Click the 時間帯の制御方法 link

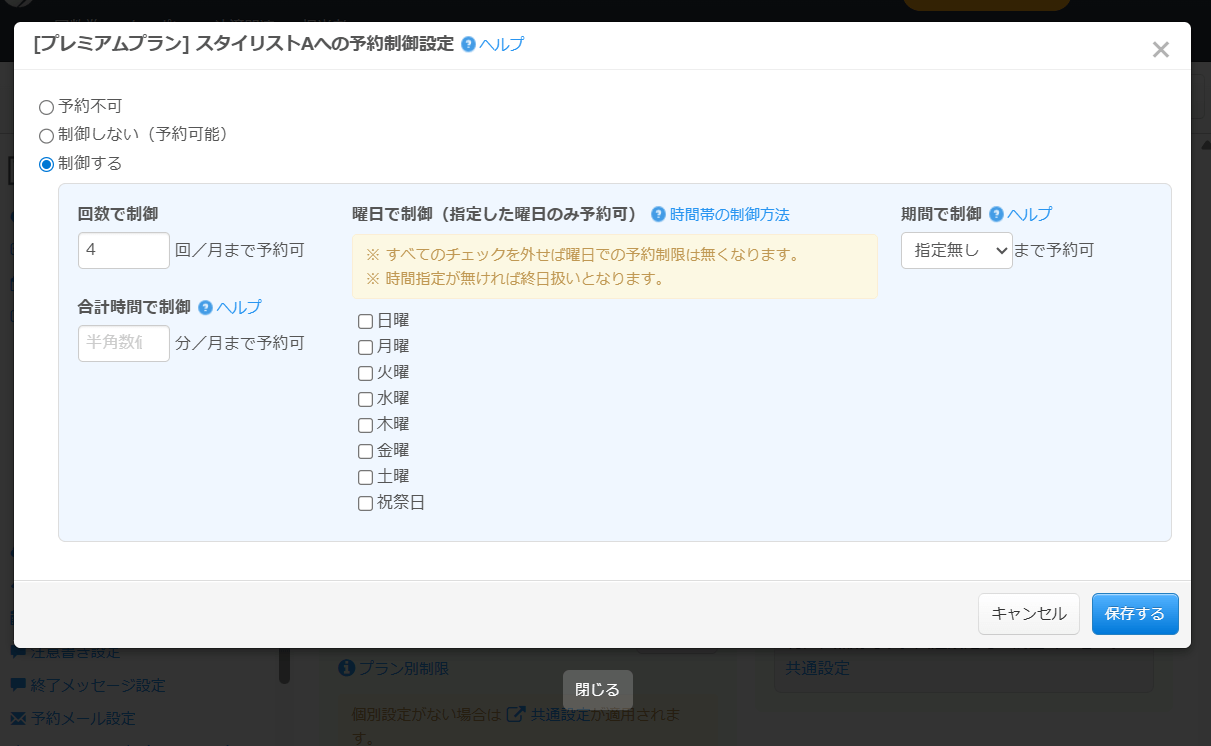tap(729, 214)
